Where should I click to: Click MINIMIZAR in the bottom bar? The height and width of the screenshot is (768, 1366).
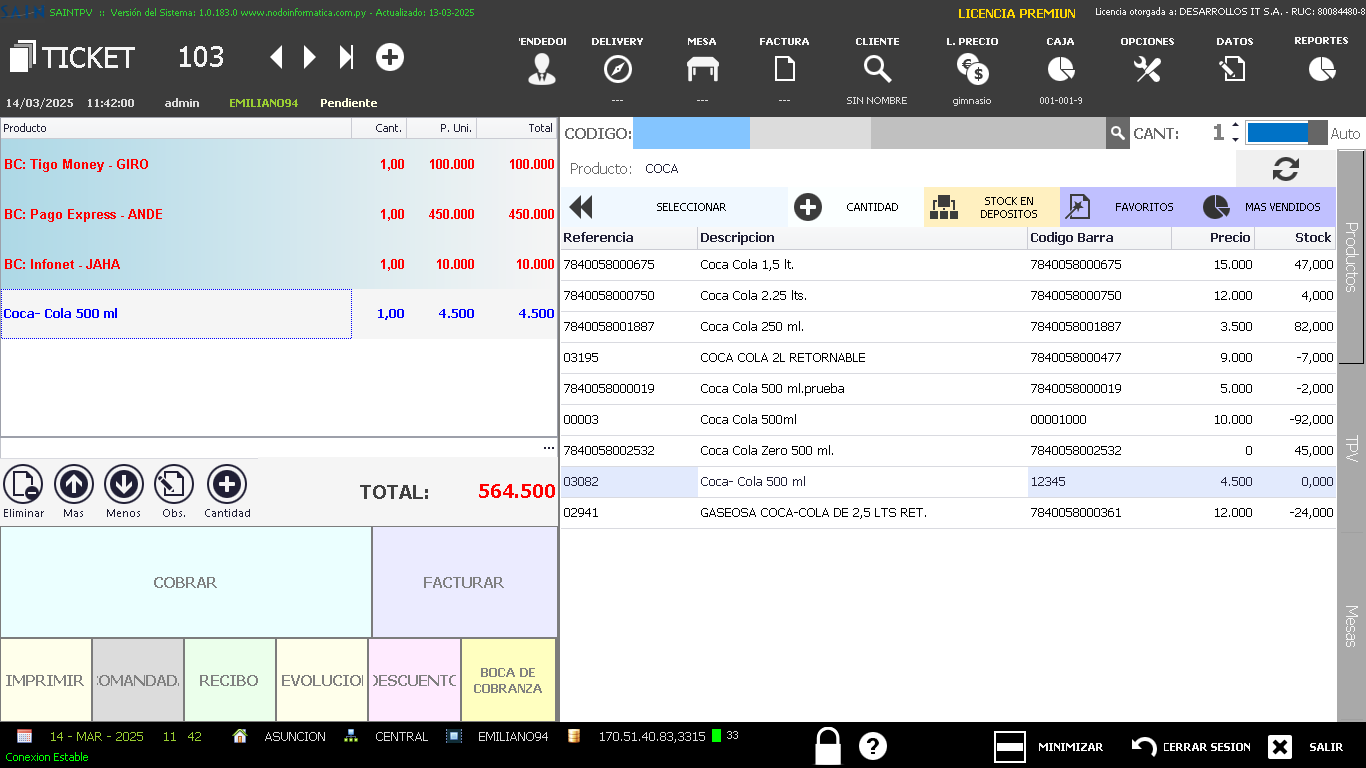click(x=1049, y=747)
